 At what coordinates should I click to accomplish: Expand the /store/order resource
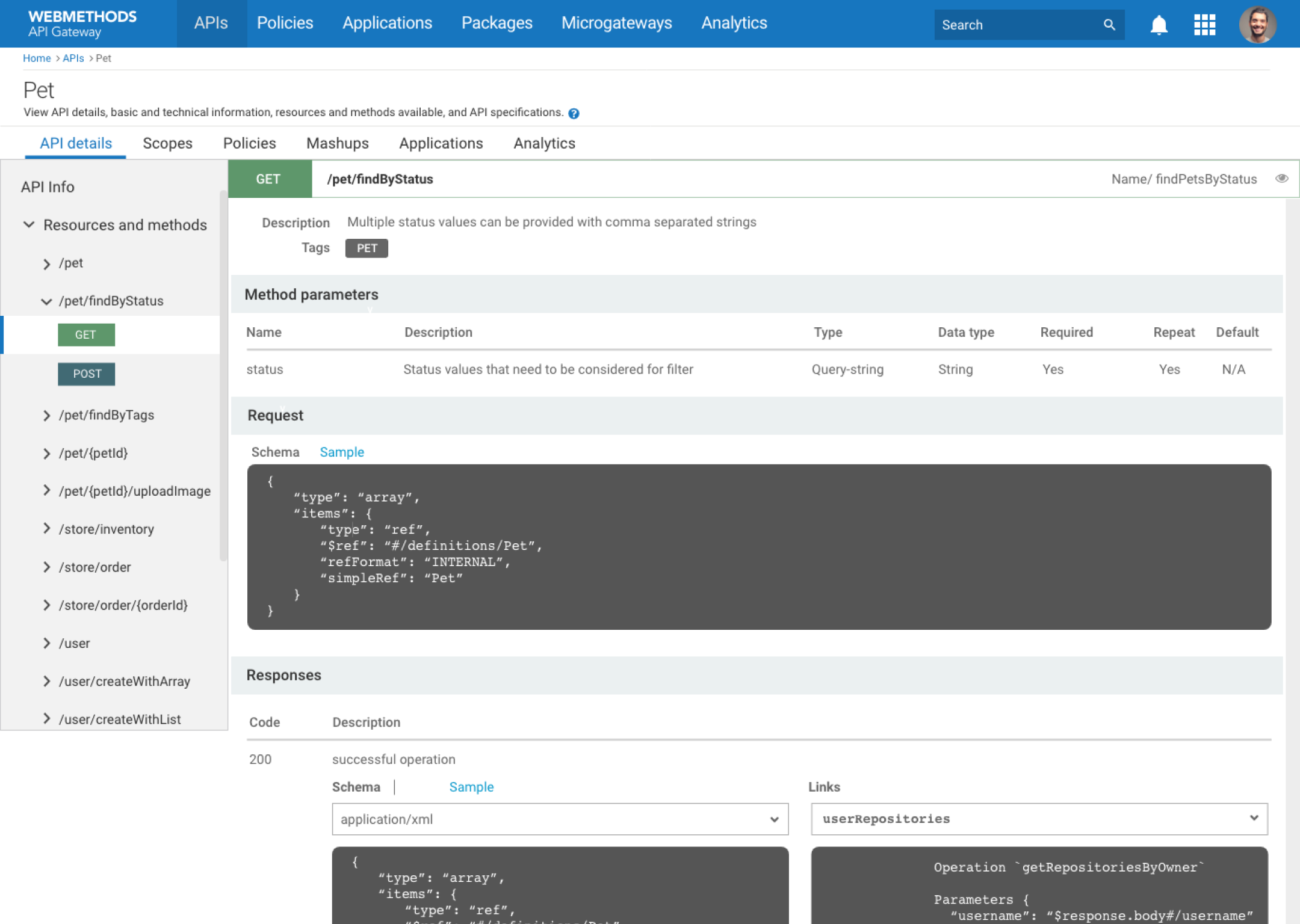(46, 567)
